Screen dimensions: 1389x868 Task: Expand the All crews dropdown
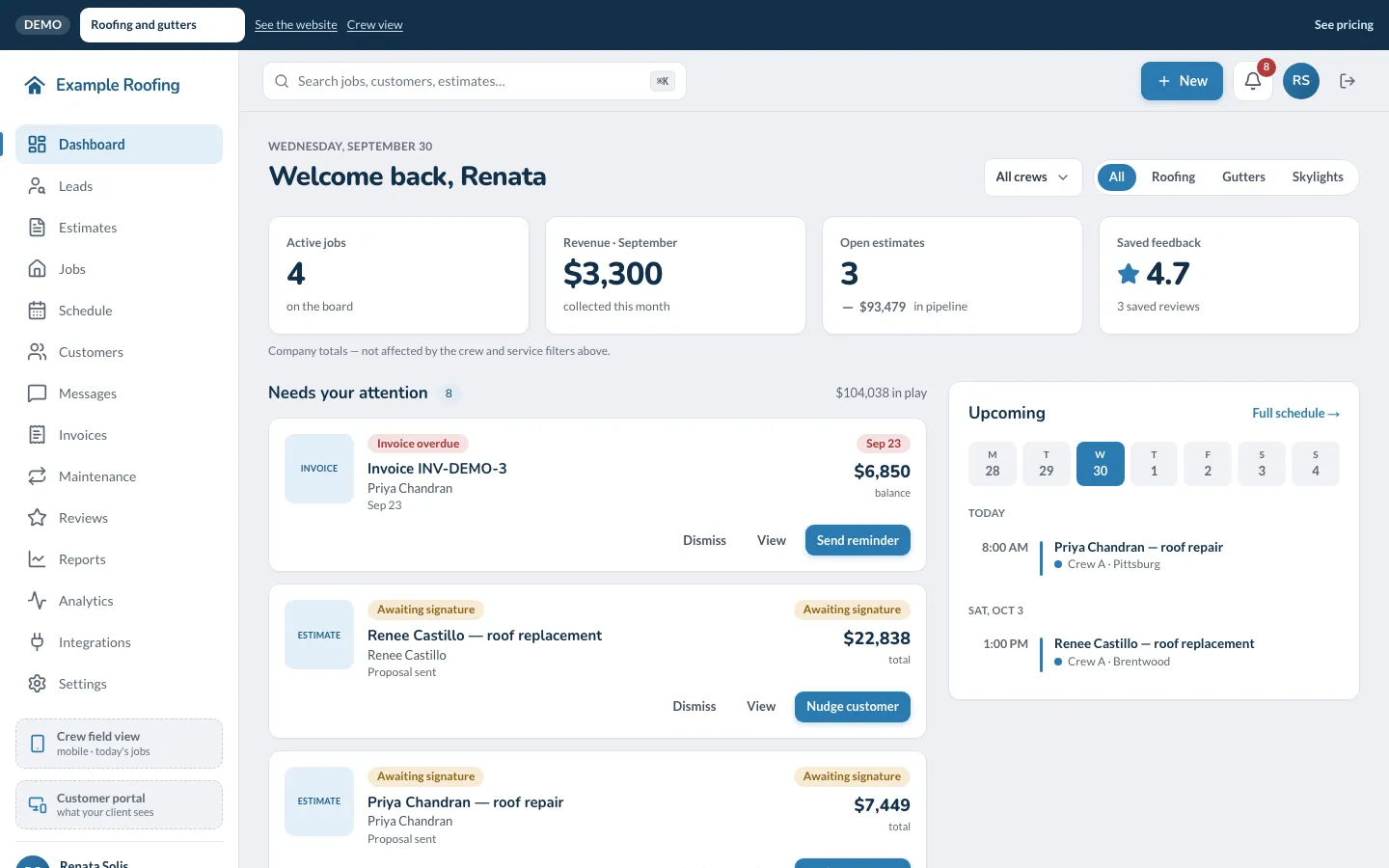pos(1033,177)
